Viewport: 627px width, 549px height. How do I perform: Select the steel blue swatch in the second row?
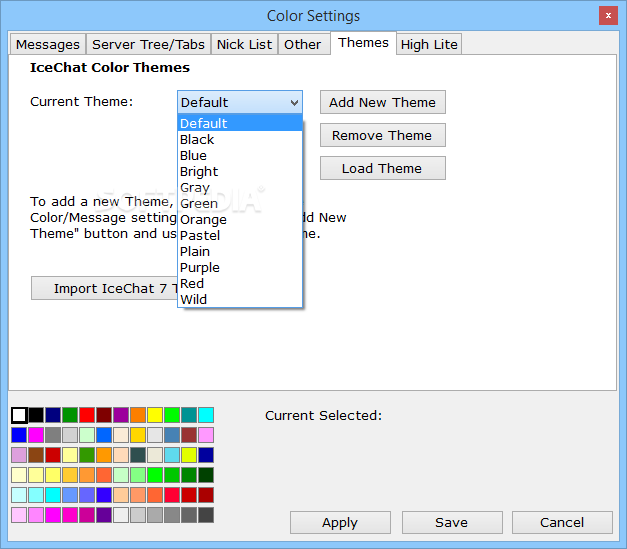[x=172, y=435]
